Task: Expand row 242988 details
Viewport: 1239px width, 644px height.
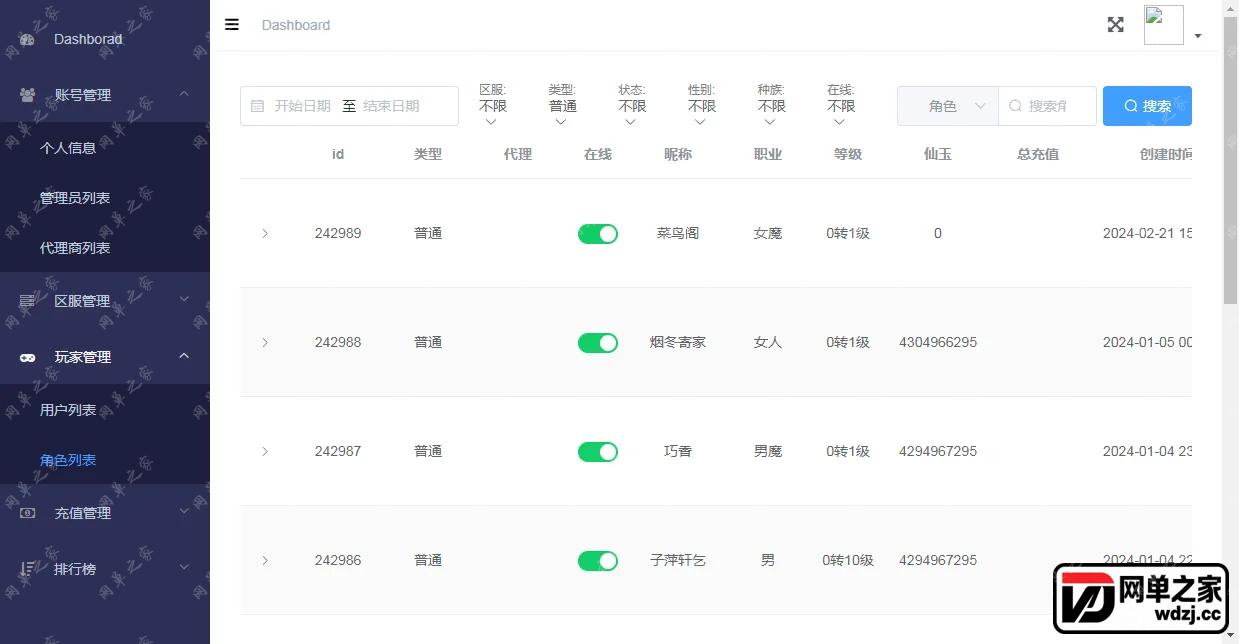Action: click(265, 342)
